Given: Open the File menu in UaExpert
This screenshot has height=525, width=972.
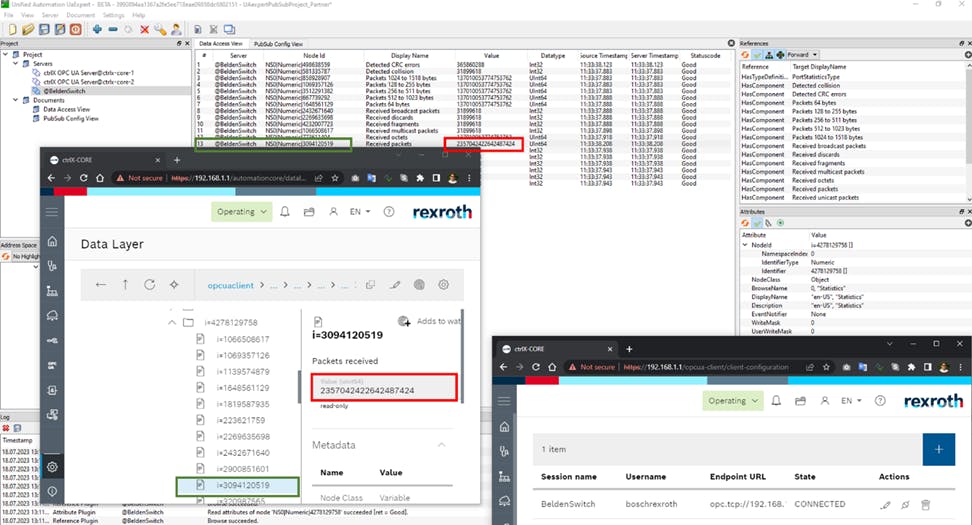Looking at the screenshot, I should pos(9,15).
